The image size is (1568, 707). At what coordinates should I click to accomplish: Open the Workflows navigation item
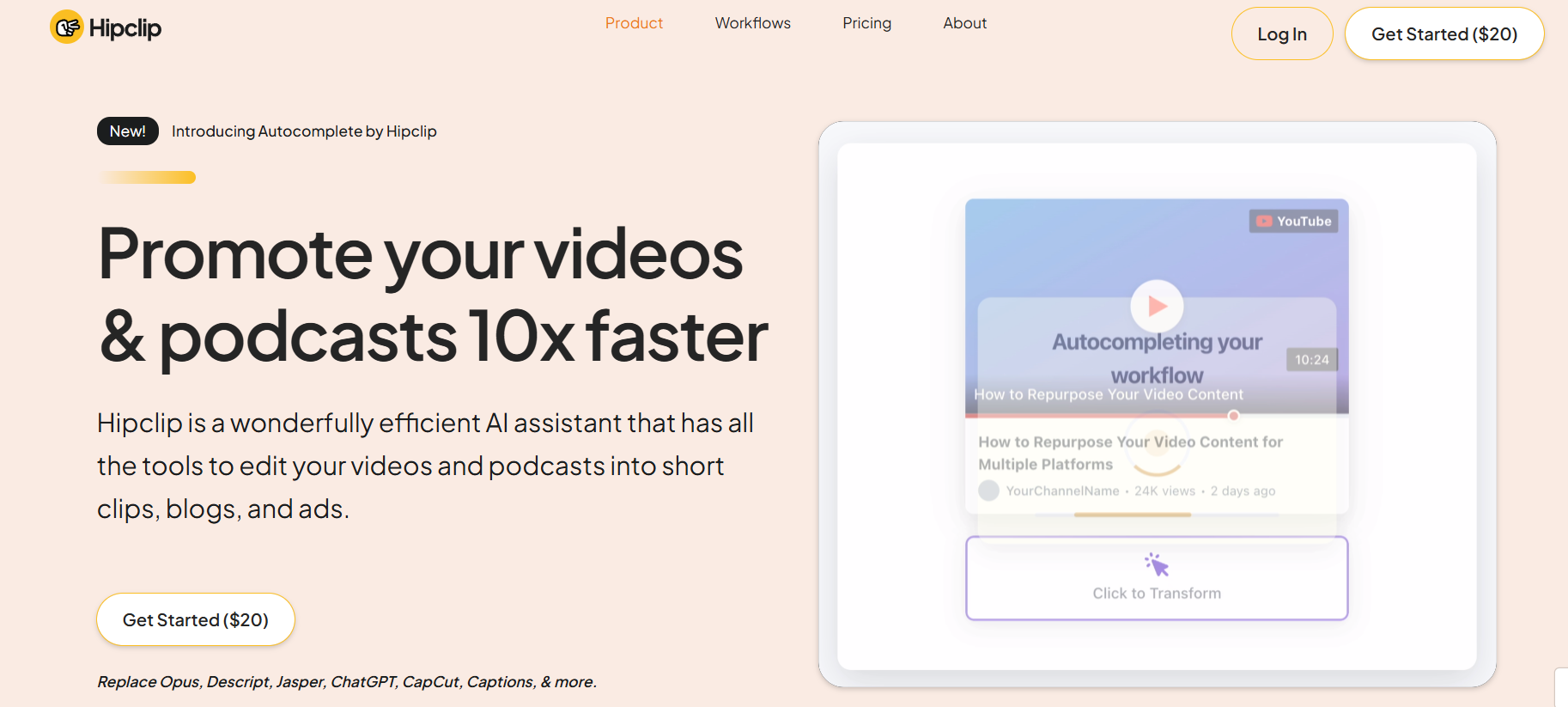click(753, 23)
